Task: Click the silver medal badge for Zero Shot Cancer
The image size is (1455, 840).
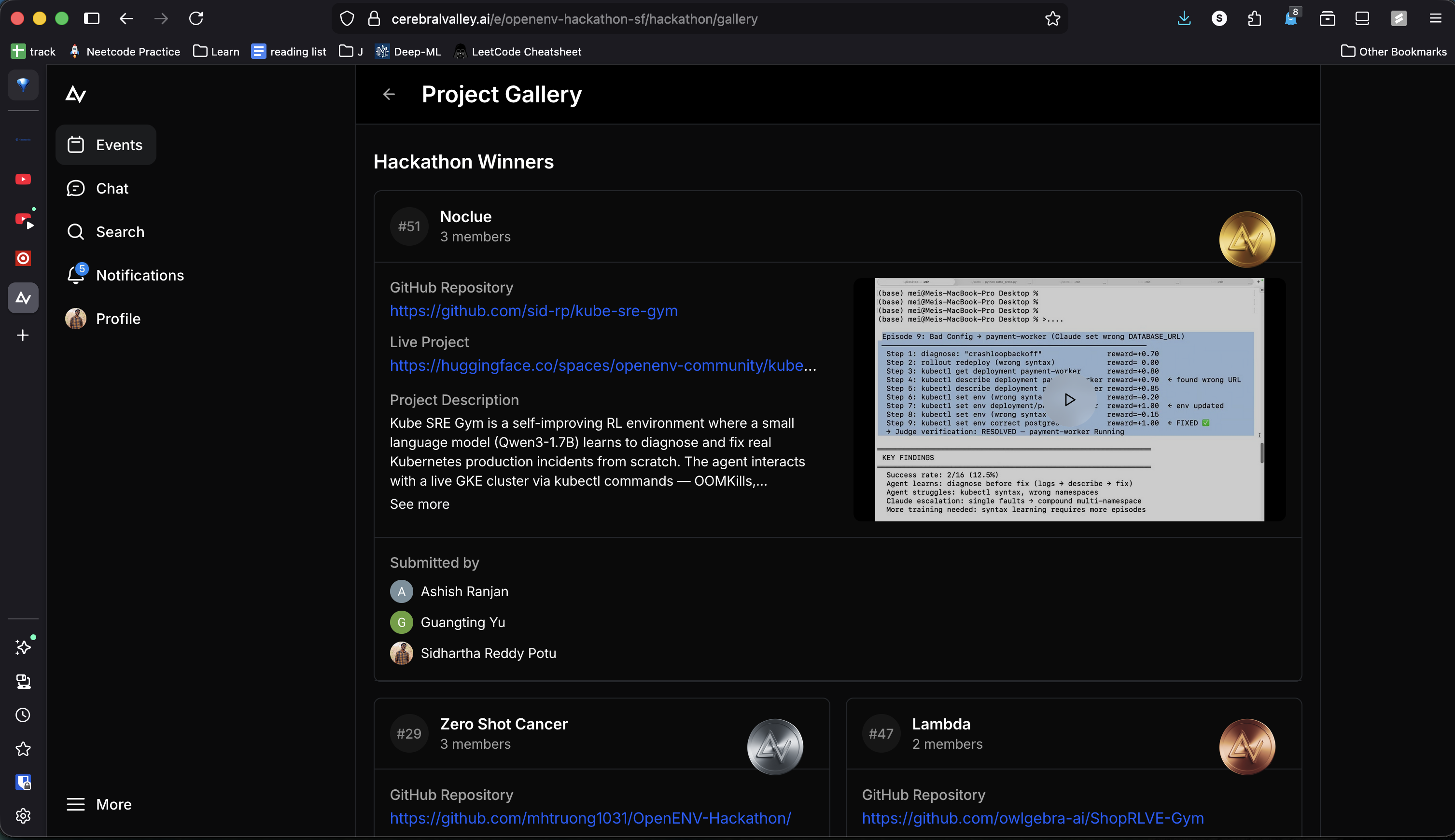Action: click(775, 746)
